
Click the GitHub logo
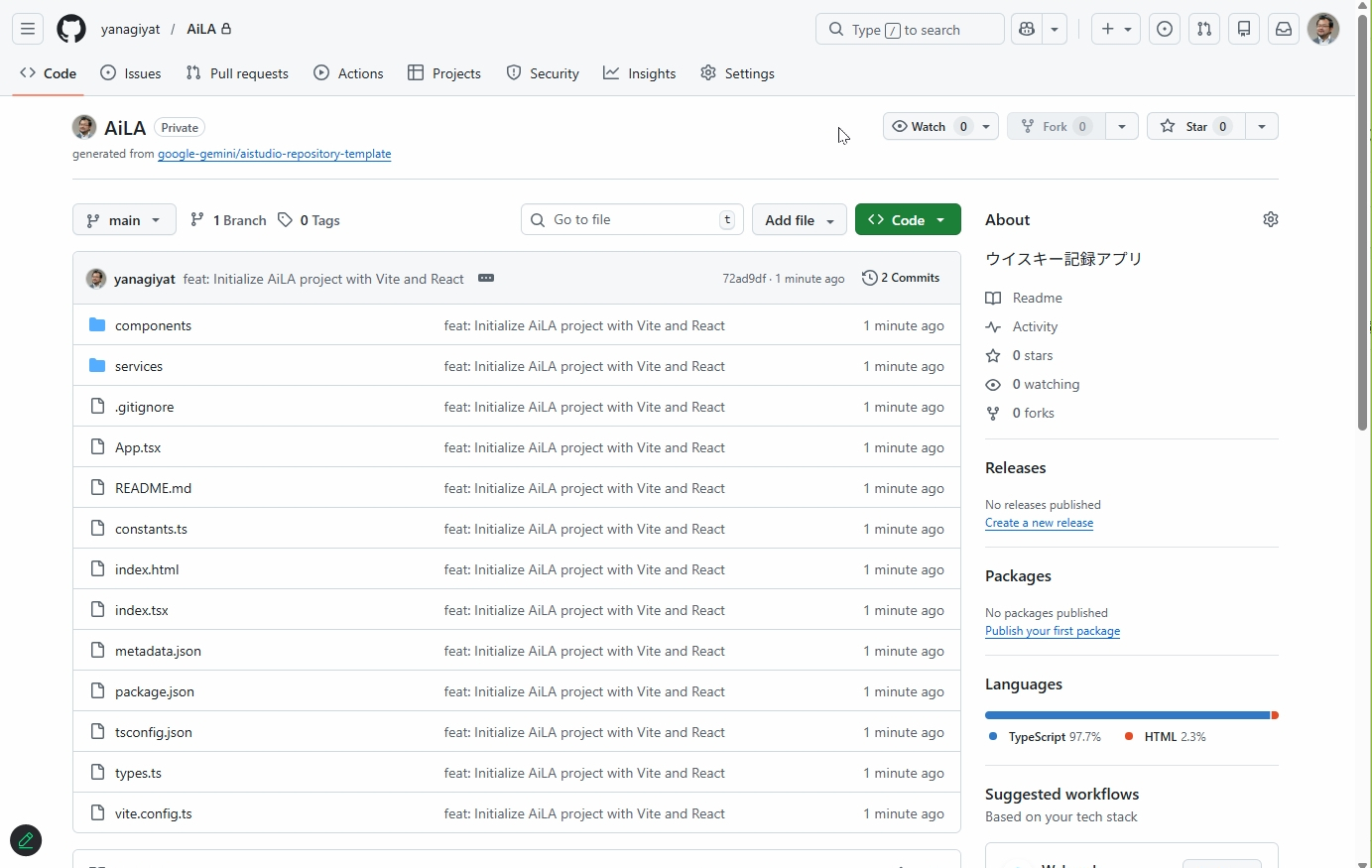click(x=70, y=29)
